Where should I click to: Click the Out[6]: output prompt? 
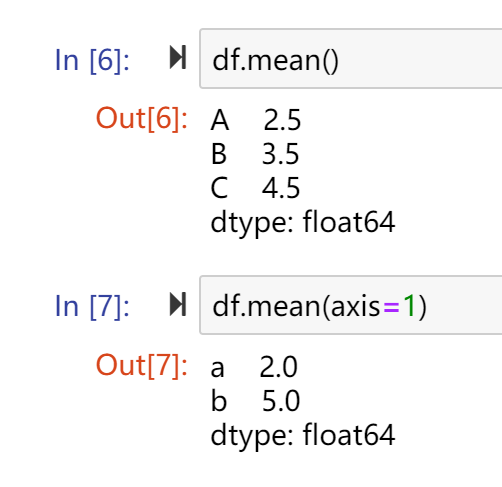click(x=141, y=118)
